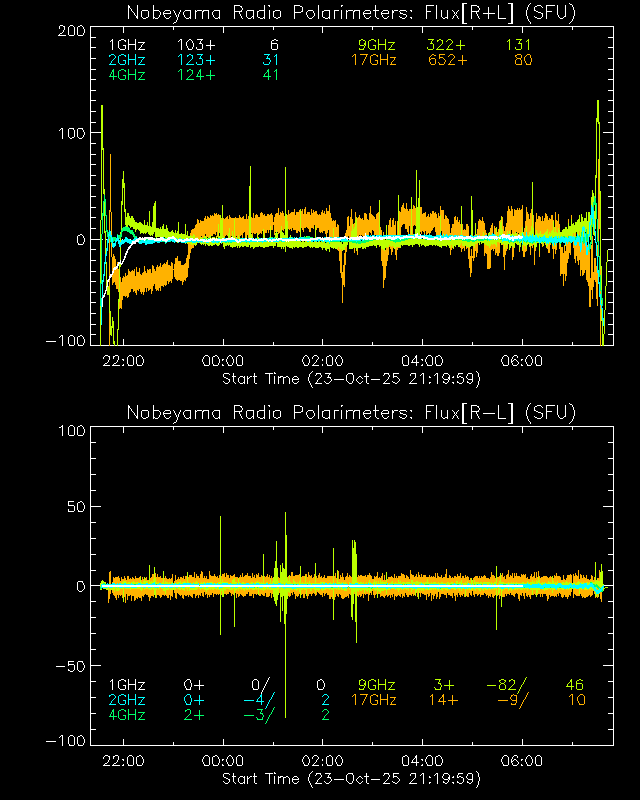
Task: Click the 02:00 time tick on Flux[R+L] axis
Action: pos(322,361)
